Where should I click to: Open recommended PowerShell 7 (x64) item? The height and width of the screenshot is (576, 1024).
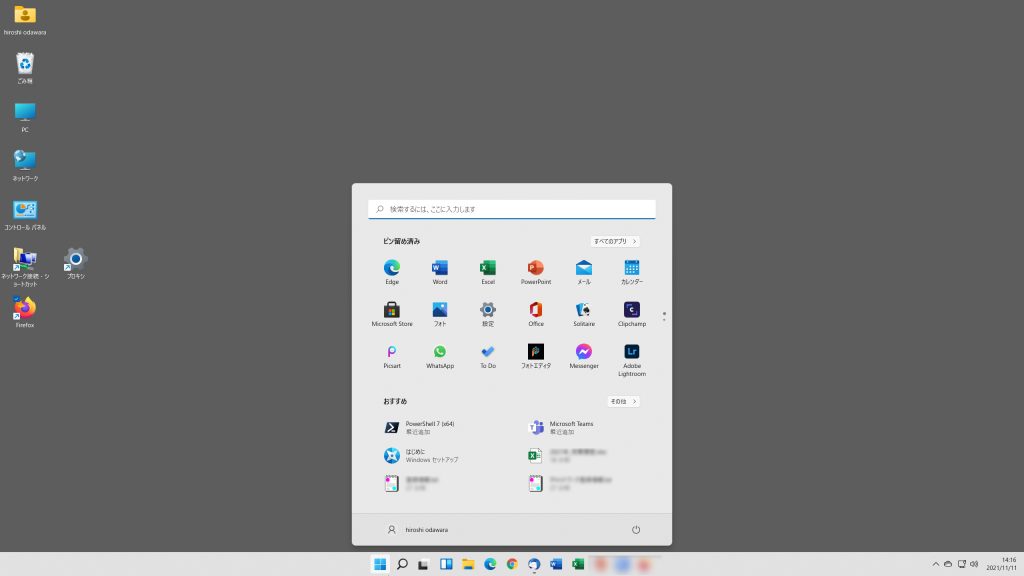[430, 427]
